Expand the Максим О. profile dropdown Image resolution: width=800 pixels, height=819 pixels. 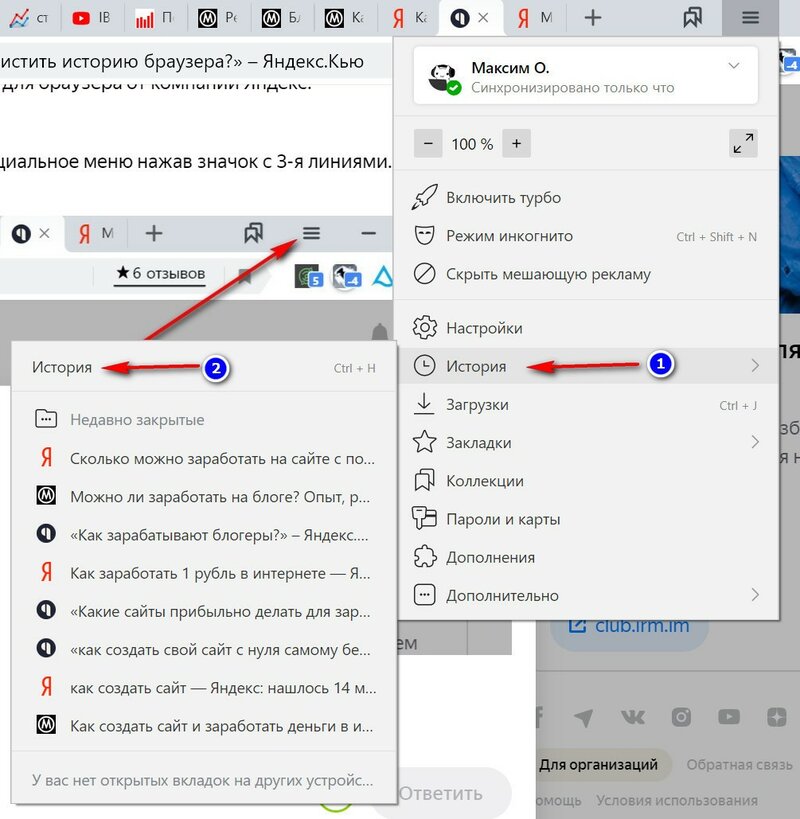pos(734,67)
